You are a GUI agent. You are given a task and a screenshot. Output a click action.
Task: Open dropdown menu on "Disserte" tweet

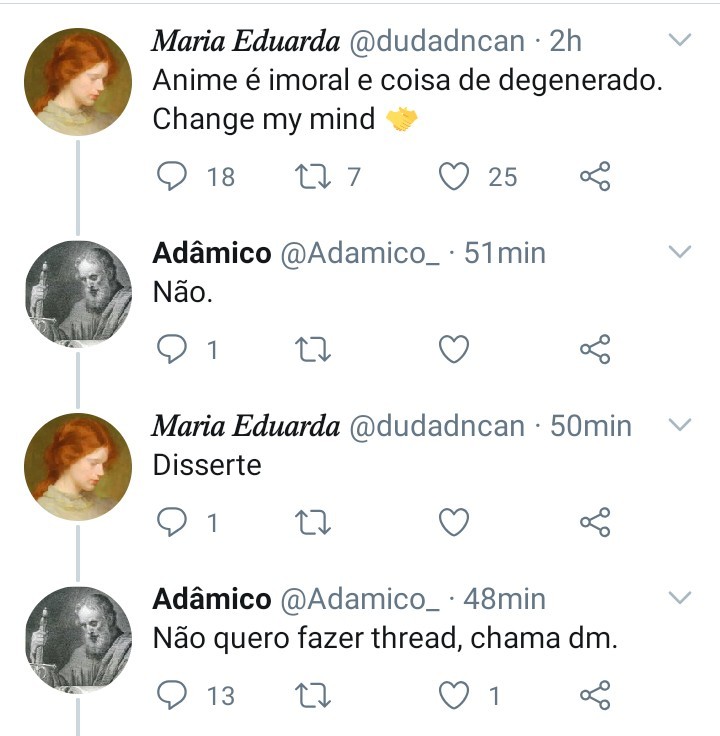click(680, 425)
